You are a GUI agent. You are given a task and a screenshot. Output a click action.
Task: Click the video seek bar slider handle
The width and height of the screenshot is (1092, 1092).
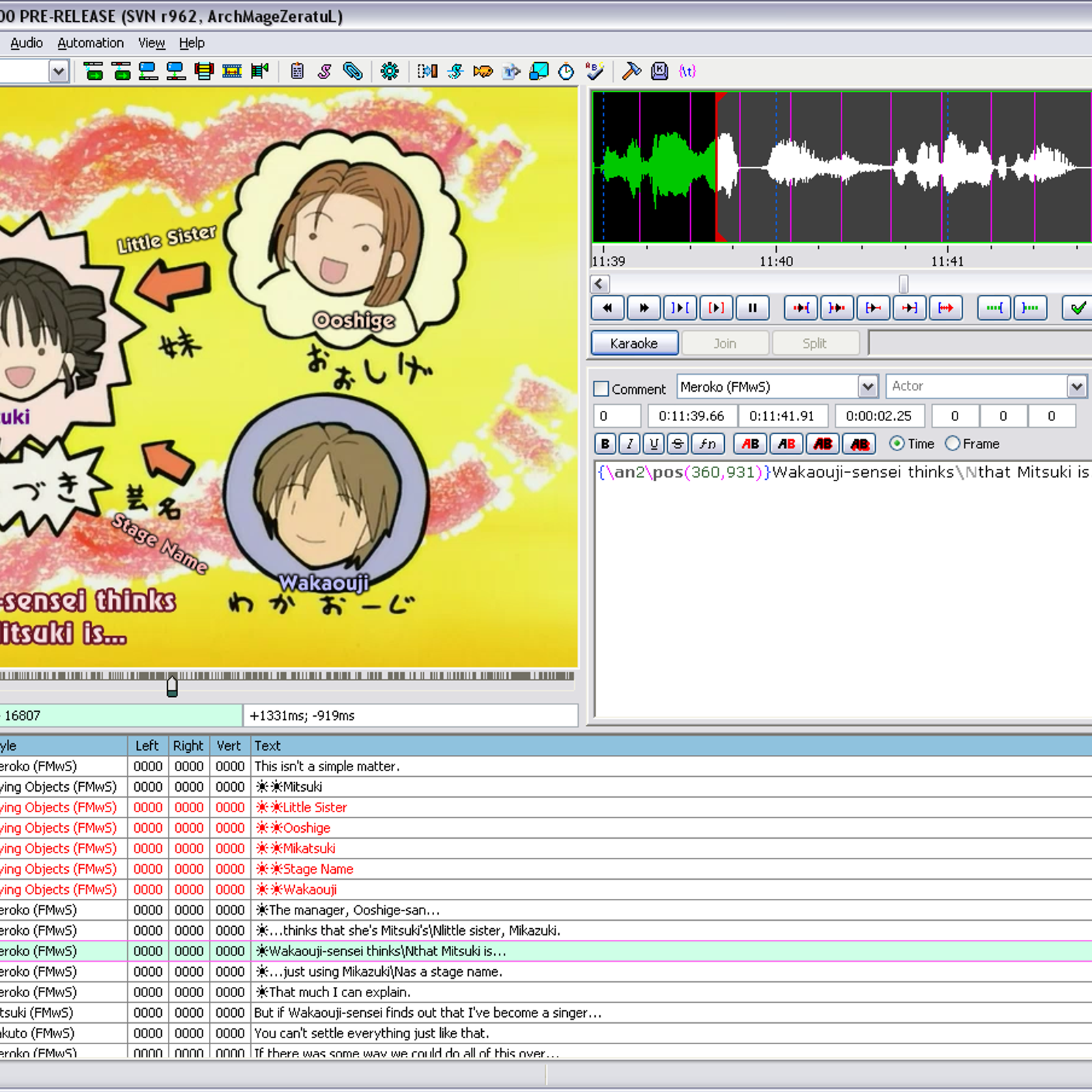pyautogui.click(x=172, y=685)
